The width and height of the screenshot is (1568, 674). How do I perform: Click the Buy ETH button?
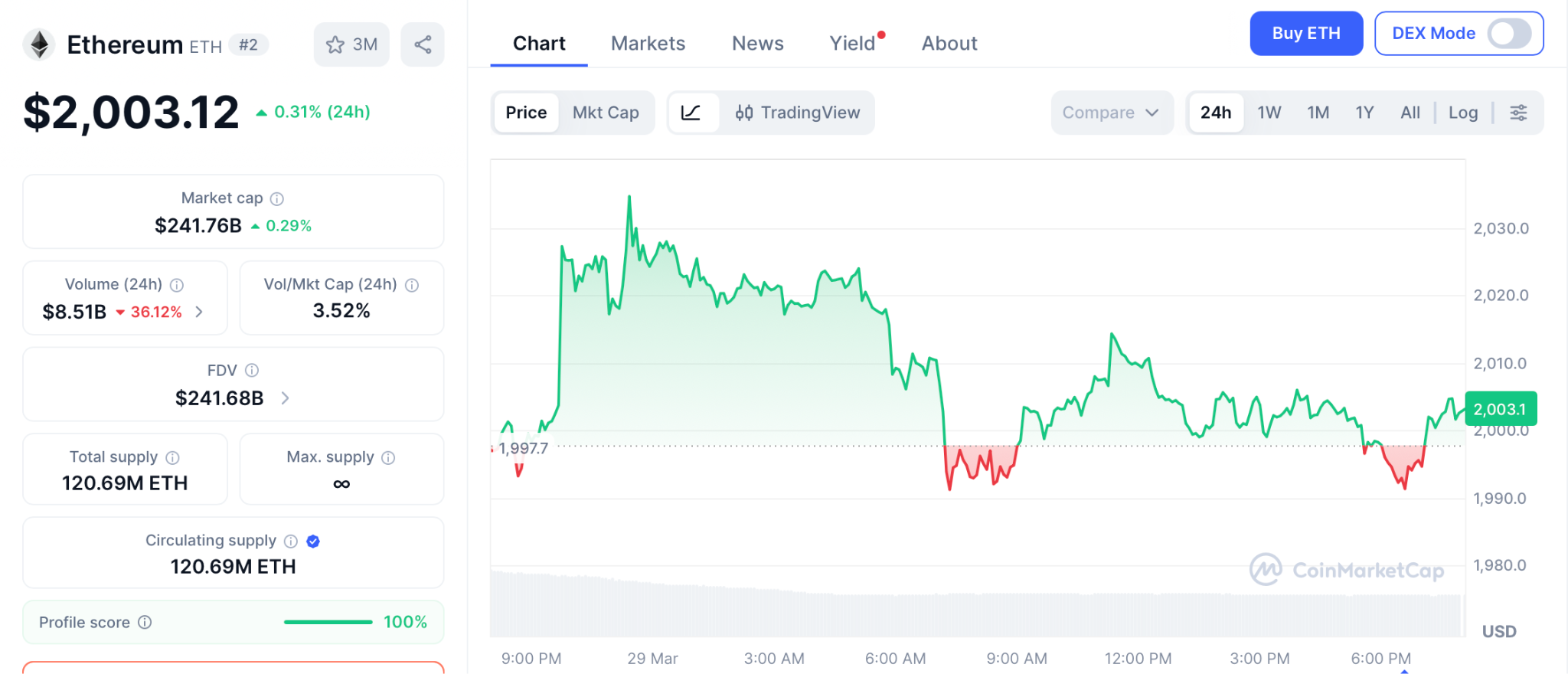click(1305, 34)
